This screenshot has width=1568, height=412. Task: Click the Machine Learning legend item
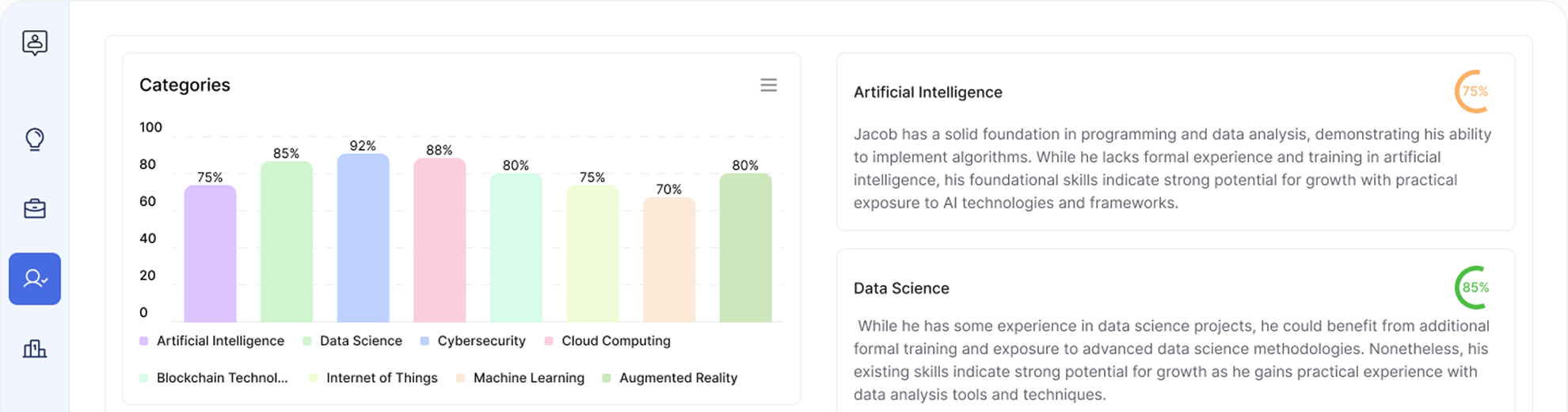tap(520, 378)
